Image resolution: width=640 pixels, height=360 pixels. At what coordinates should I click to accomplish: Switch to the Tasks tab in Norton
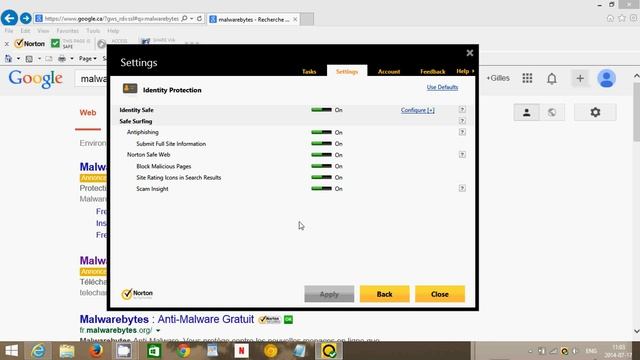click(x=309, y=71)
